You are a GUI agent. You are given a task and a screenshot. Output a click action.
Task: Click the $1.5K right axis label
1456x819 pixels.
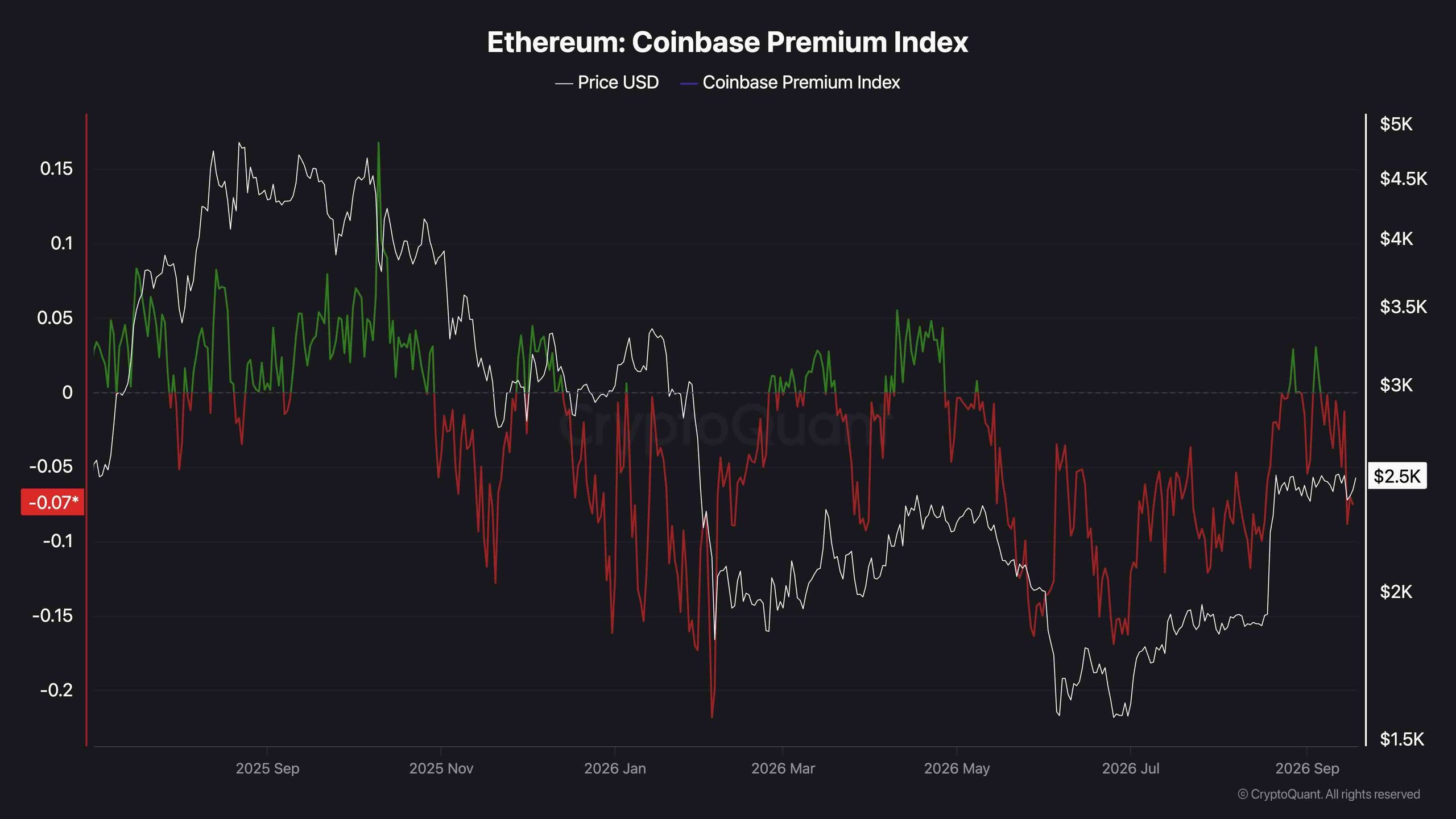pos(1402,739)
